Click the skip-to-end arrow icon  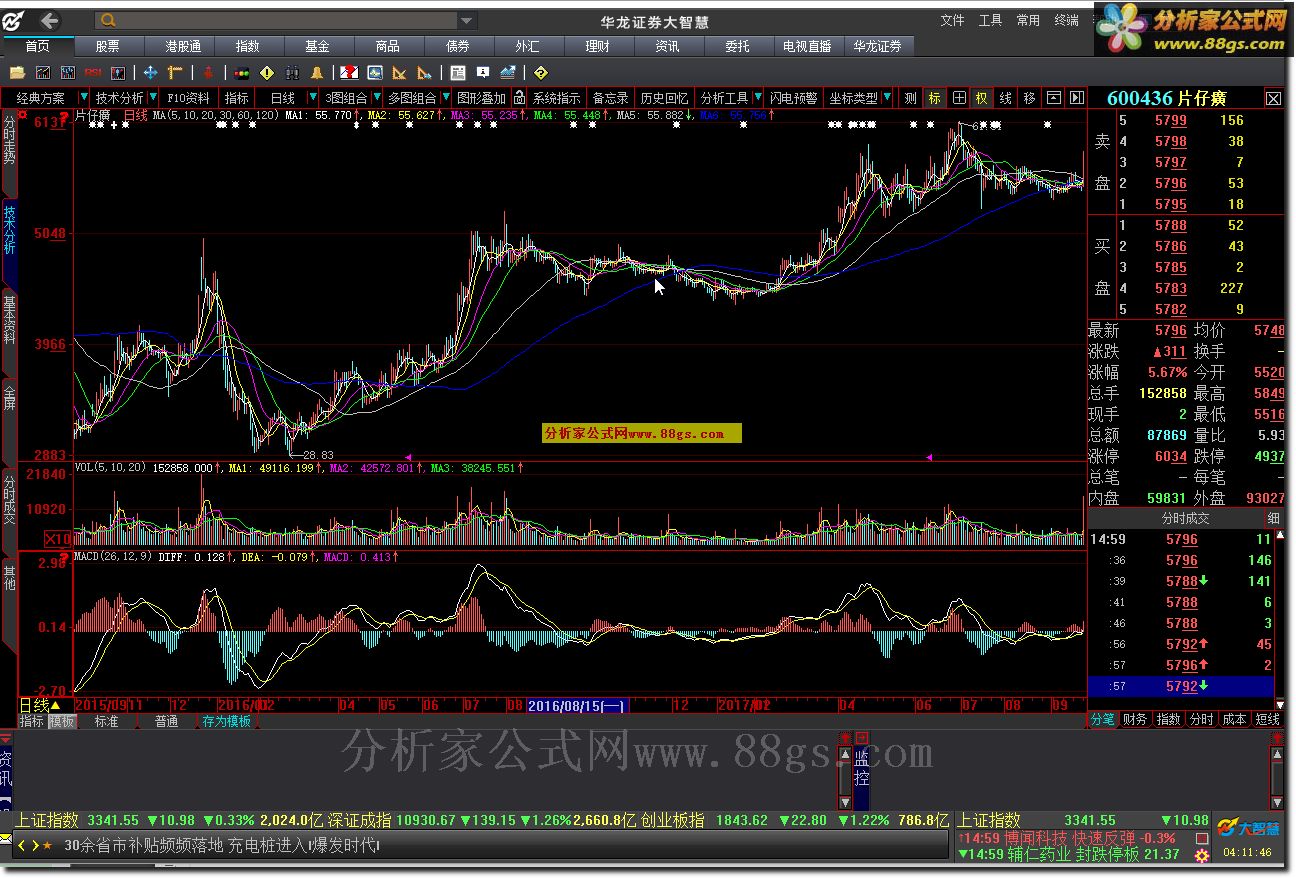click(1076, 98)
